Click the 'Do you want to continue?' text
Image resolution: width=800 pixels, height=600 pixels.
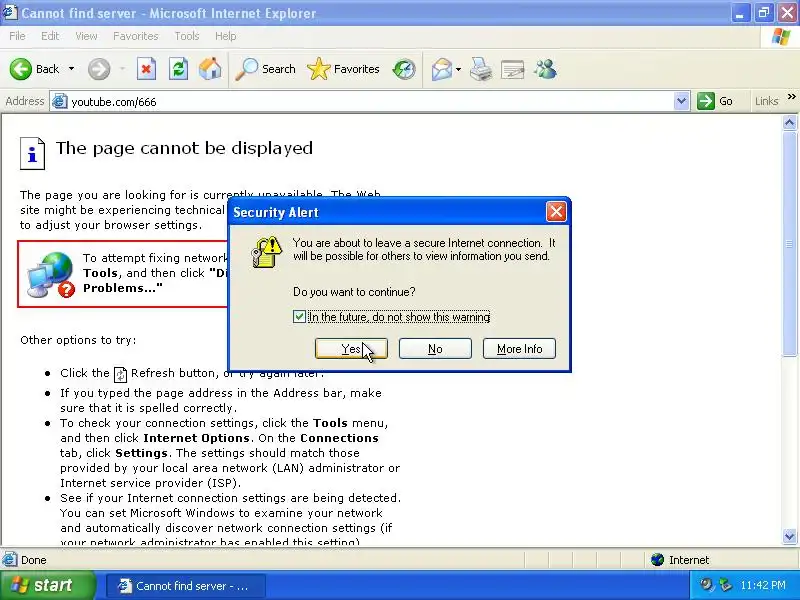(354, 292)
